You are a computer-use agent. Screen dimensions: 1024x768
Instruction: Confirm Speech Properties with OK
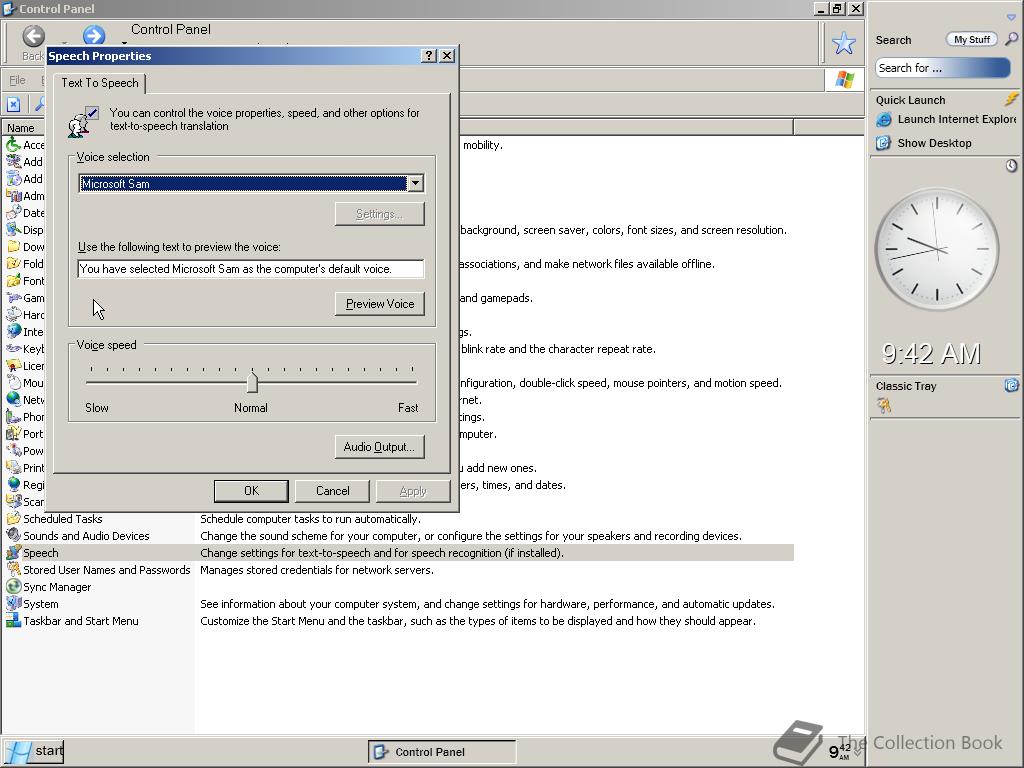(251, 490)
